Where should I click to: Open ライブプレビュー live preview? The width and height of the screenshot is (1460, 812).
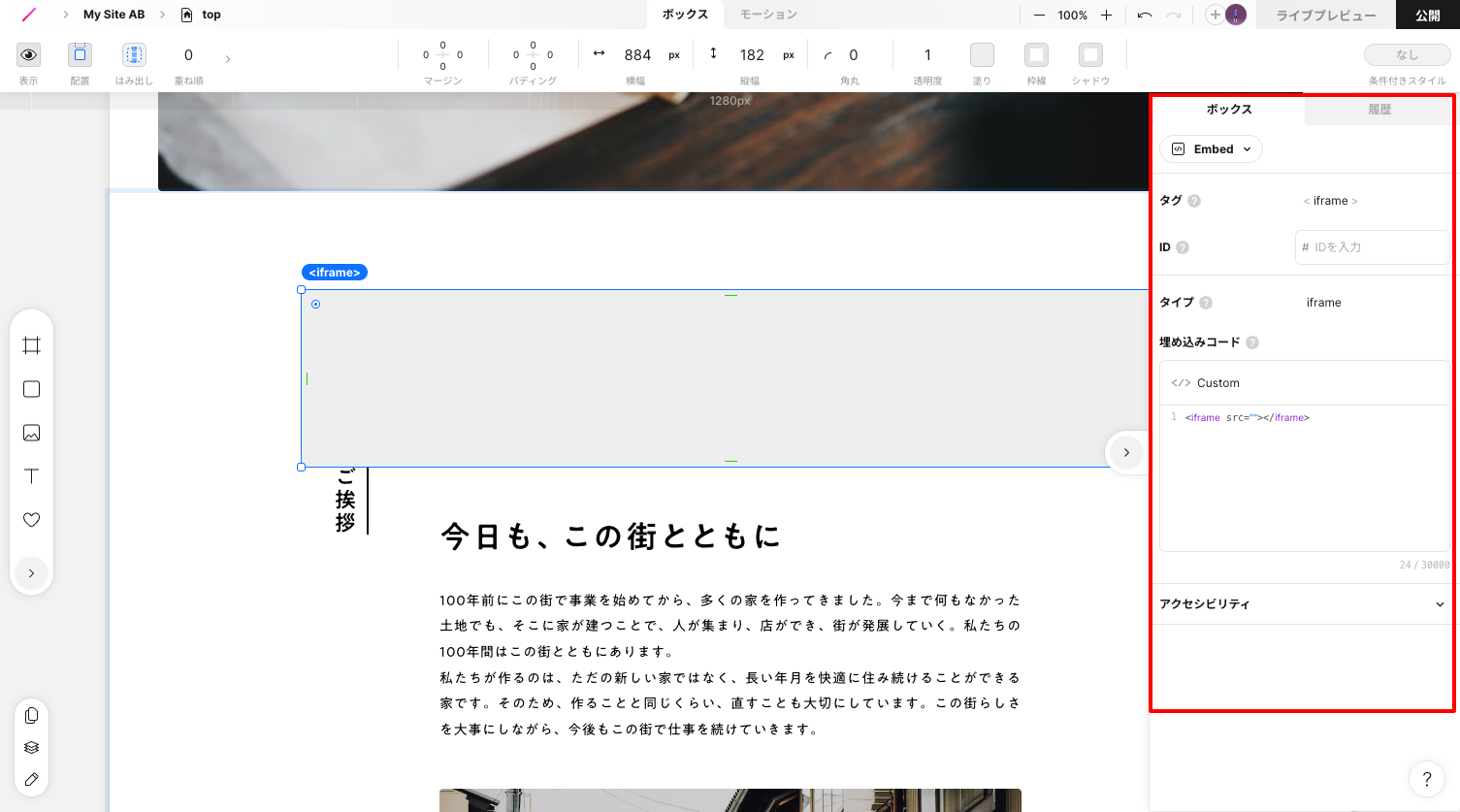(1325, 16)
